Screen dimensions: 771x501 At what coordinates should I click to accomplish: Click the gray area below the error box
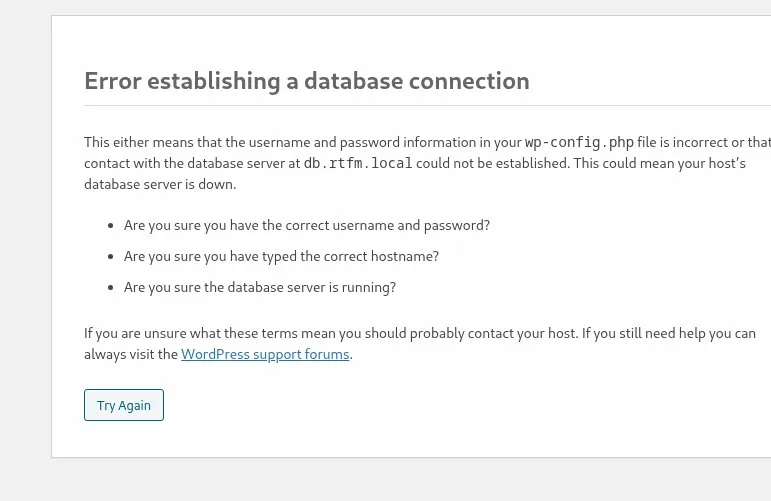tap(400, 480)
